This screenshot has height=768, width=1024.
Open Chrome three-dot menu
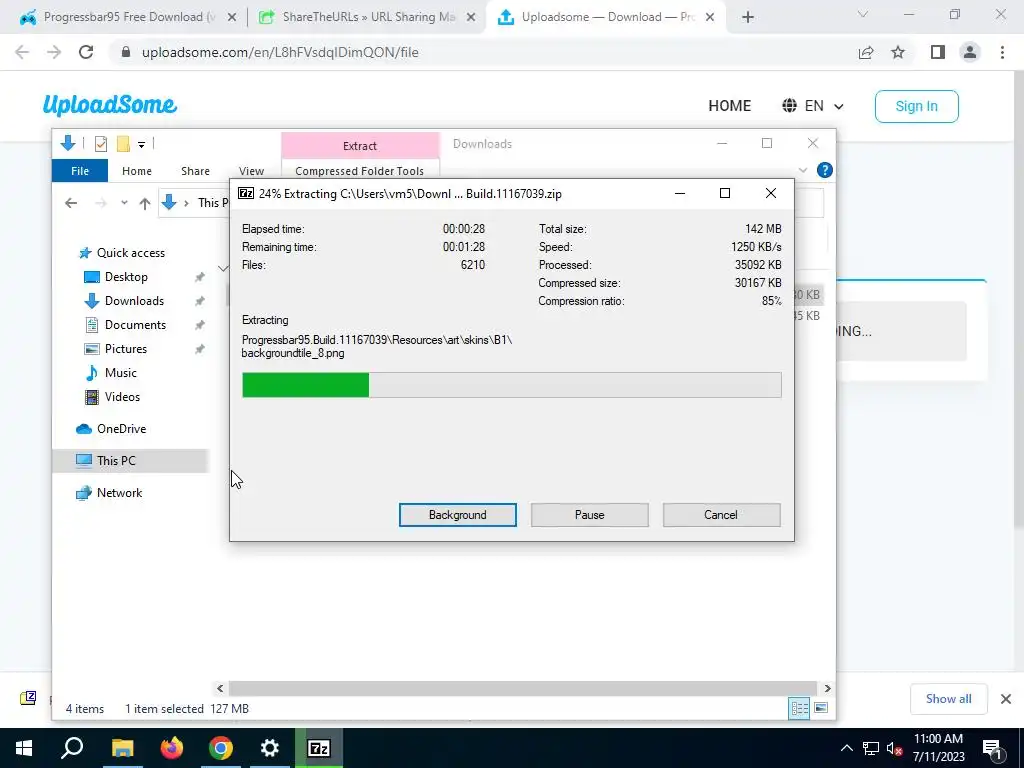1002,52
